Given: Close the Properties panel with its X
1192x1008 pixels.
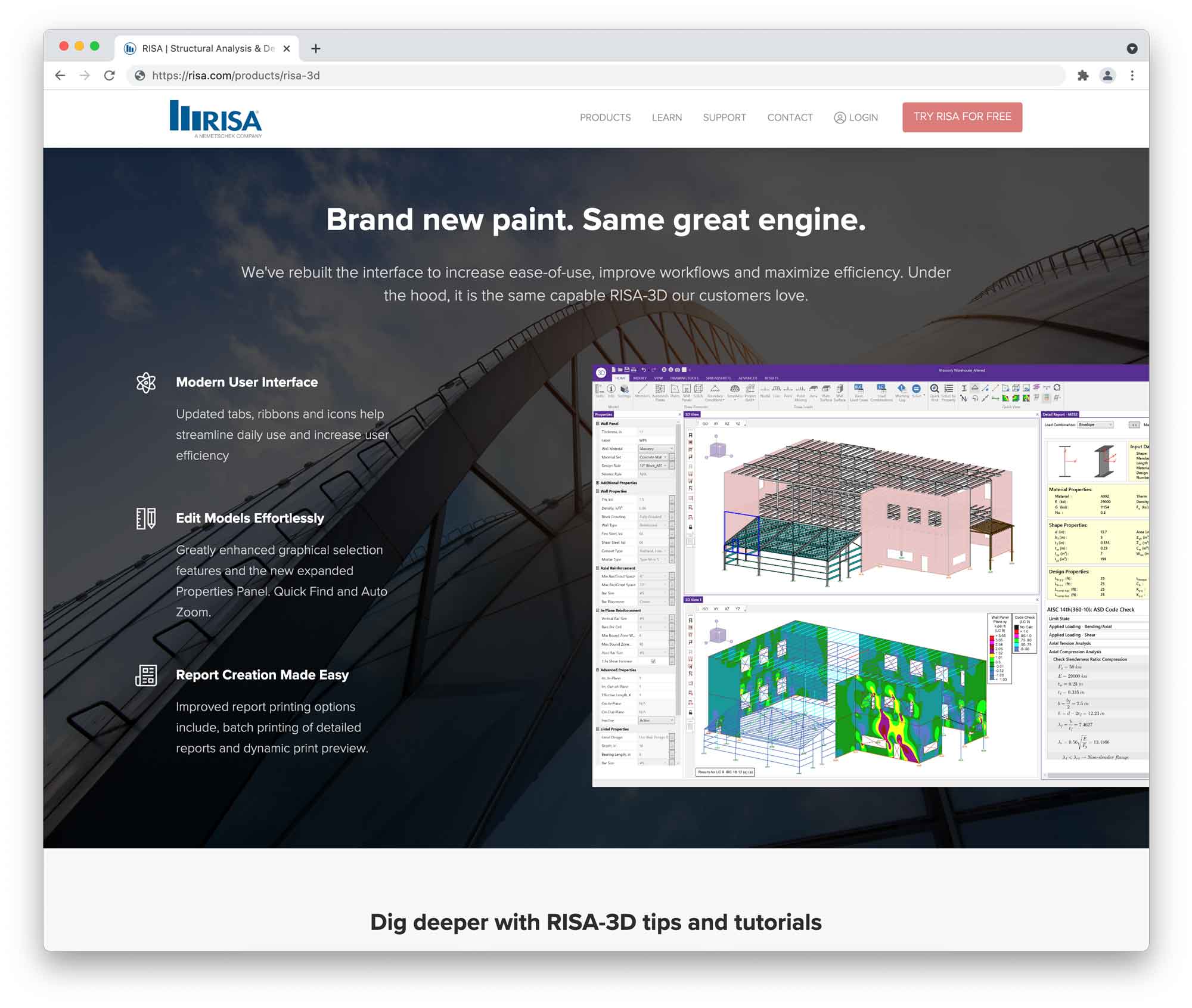Looking at the screenshot, I should pyautogui.click(x=679, y=414).
